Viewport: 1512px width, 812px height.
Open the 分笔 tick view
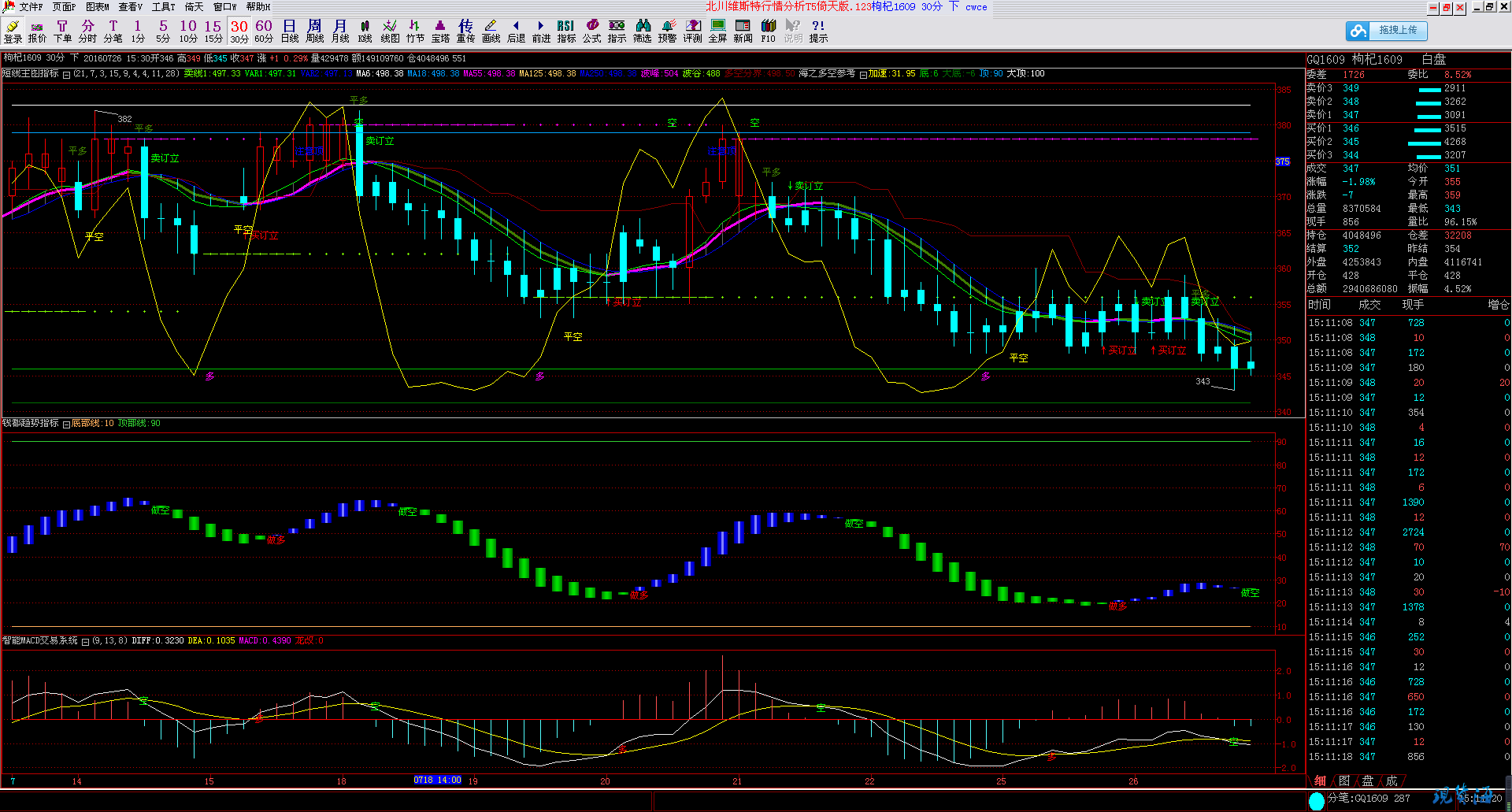(x=113, y=31)
